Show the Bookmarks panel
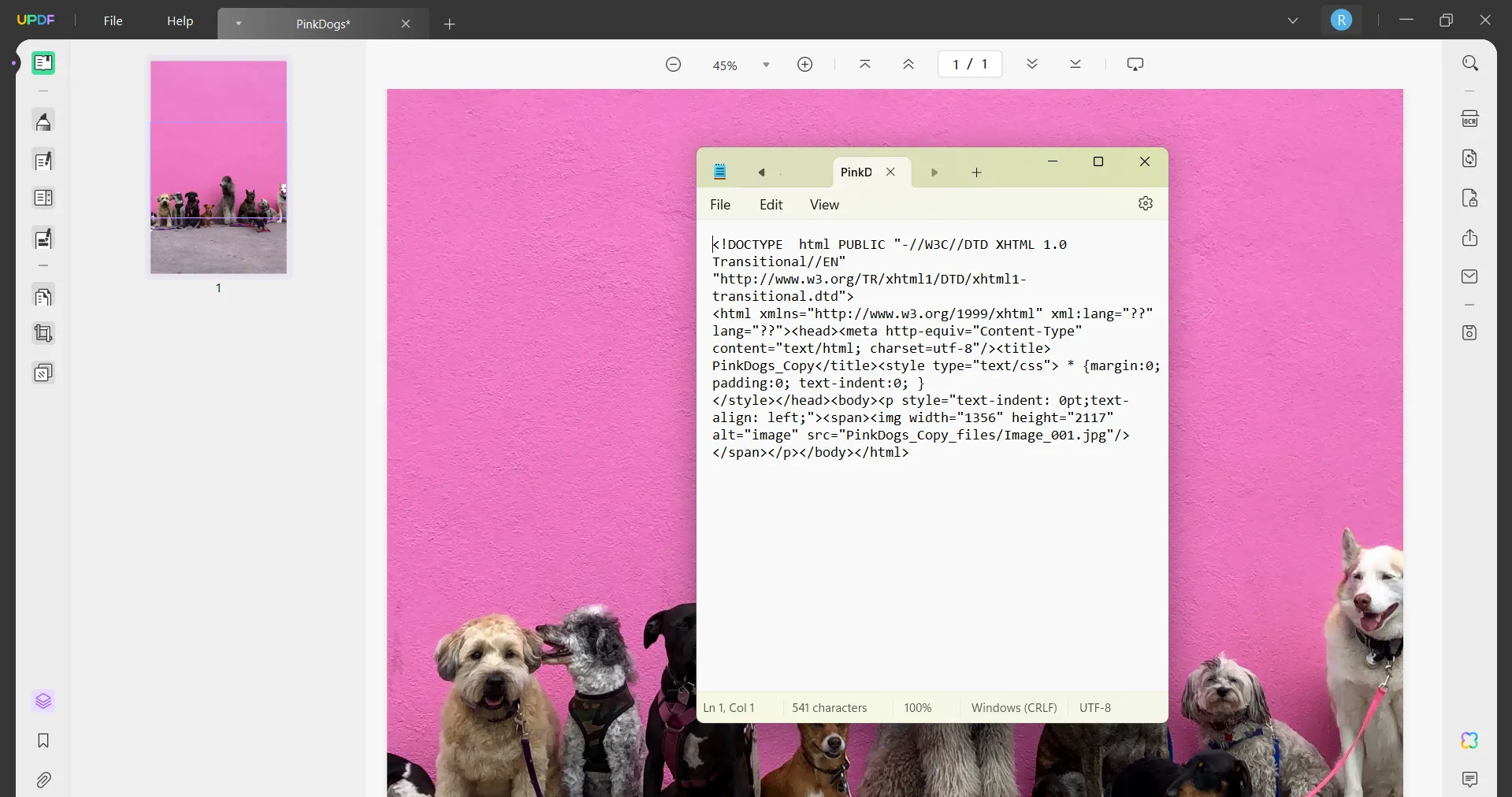 coord(43,741)
